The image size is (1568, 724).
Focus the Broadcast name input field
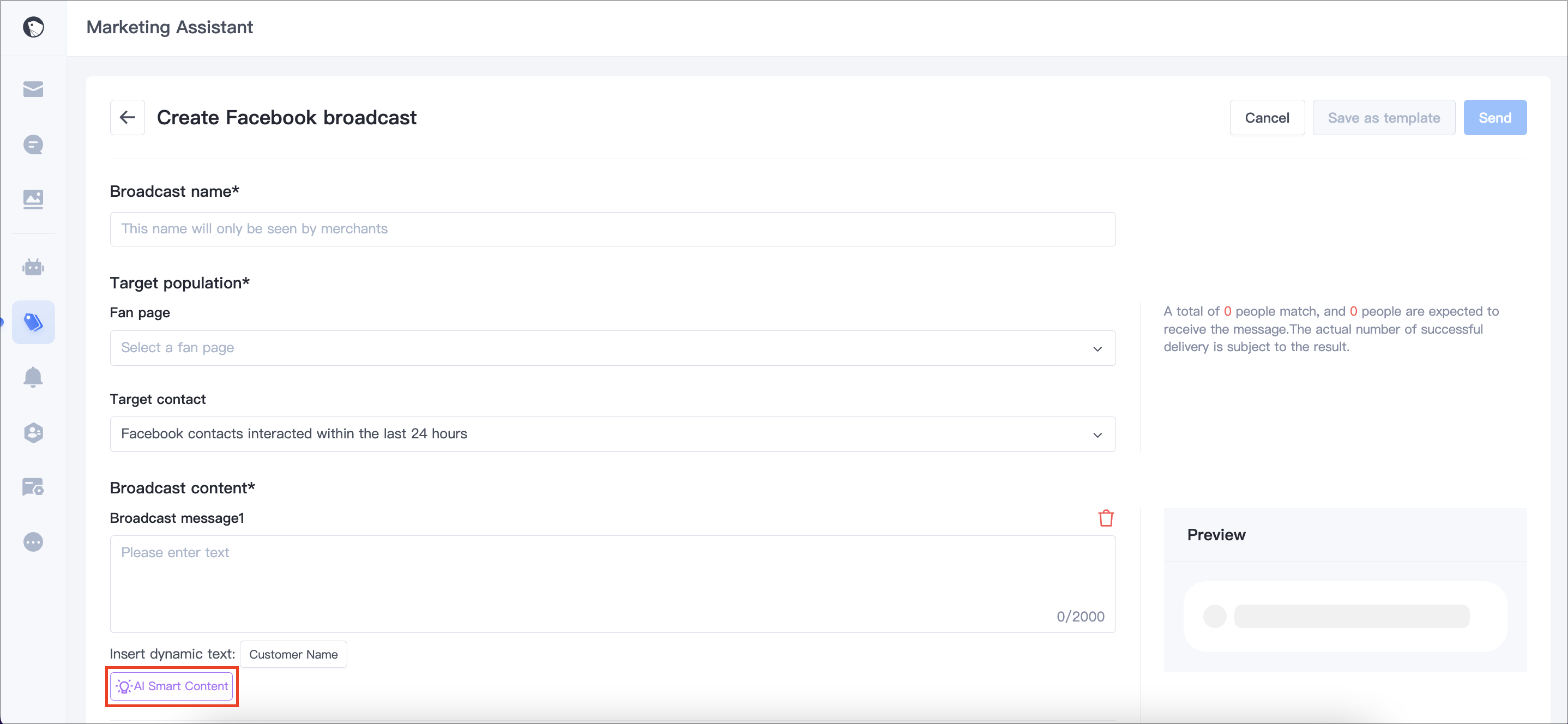tap(612, 229)
